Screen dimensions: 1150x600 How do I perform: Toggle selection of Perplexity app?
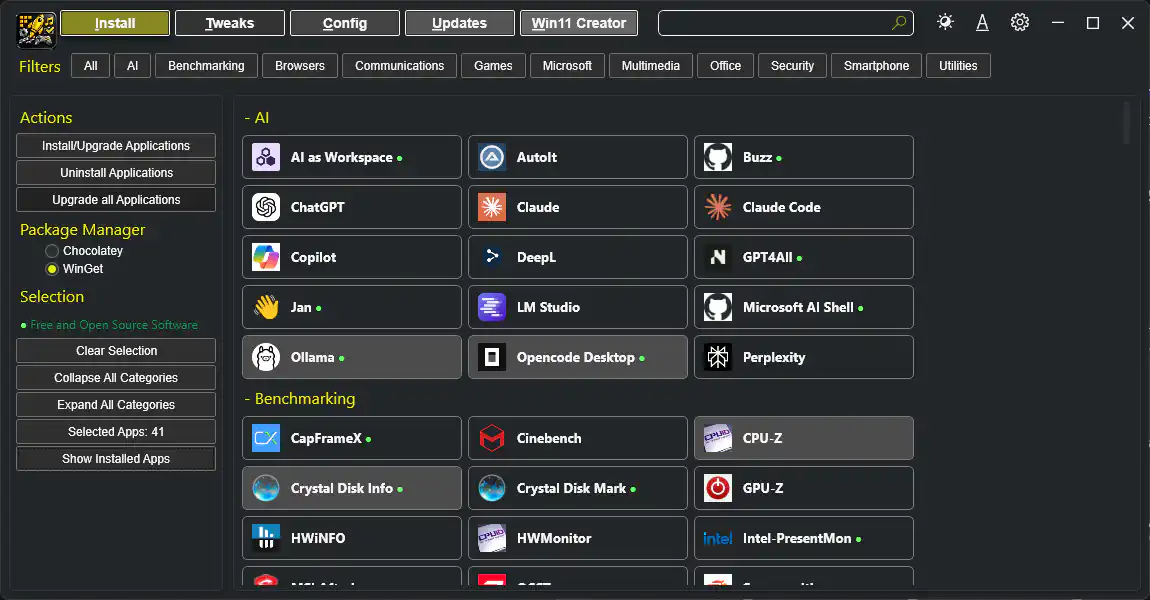[x=804, y=357]
